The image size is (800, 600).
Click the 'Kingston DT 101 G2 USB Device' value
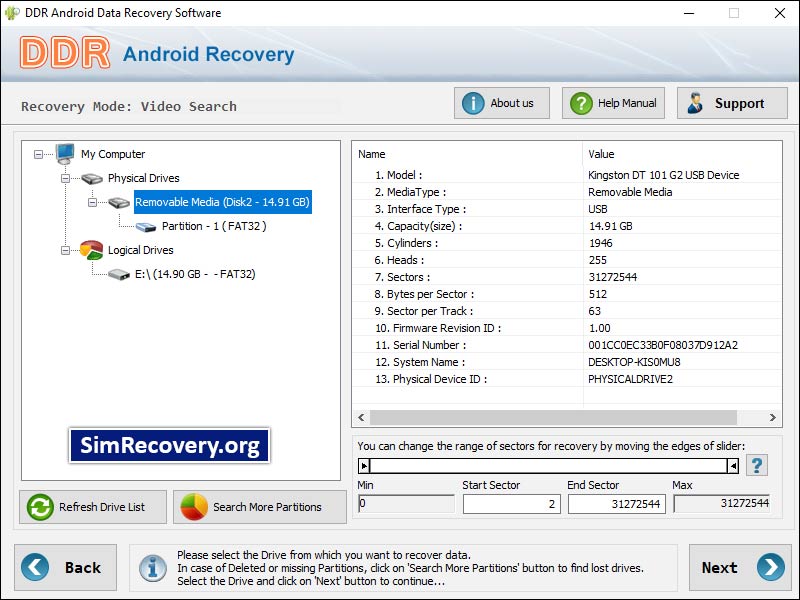pyautogui.click(x=663, y=175)
